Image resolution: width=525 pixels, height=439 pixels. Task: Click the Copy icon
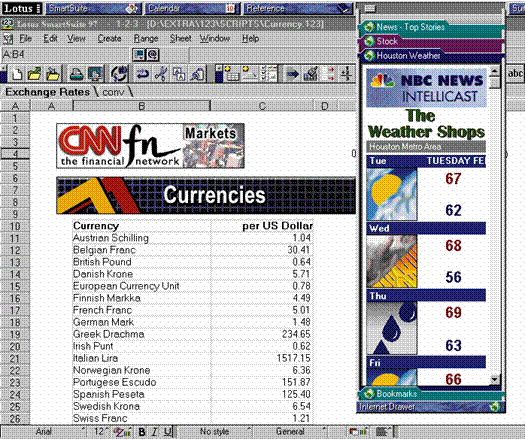179,74
